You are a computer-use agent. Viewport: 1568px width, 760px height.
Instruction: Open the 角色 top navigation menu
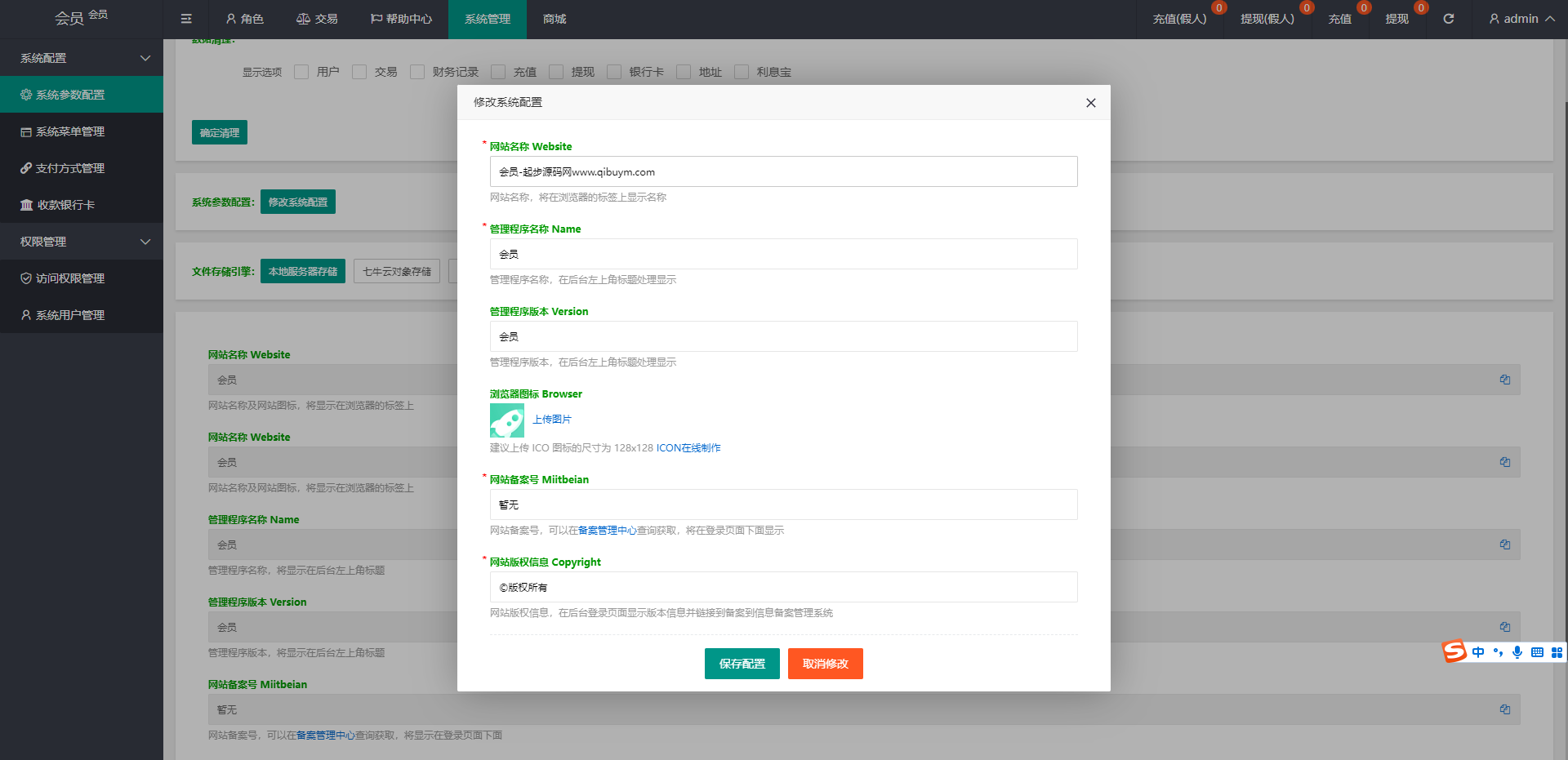244,19
